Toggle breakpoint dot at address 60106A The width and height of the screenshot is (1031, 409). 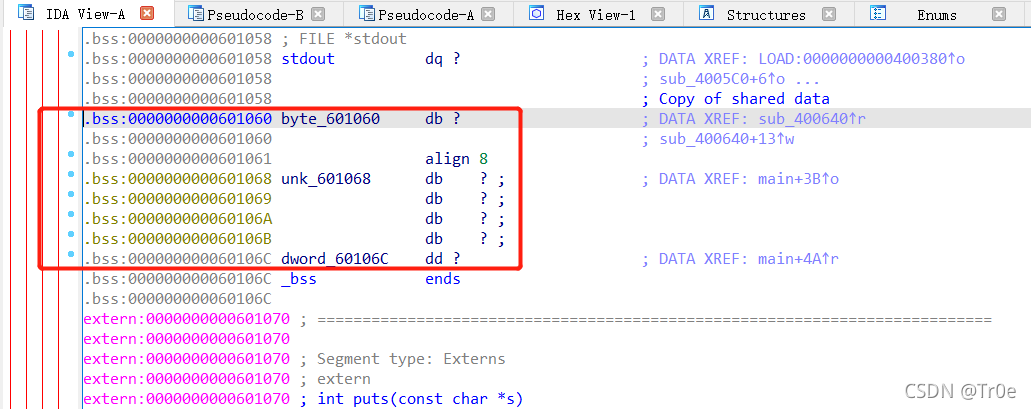(x=71, y=215)
